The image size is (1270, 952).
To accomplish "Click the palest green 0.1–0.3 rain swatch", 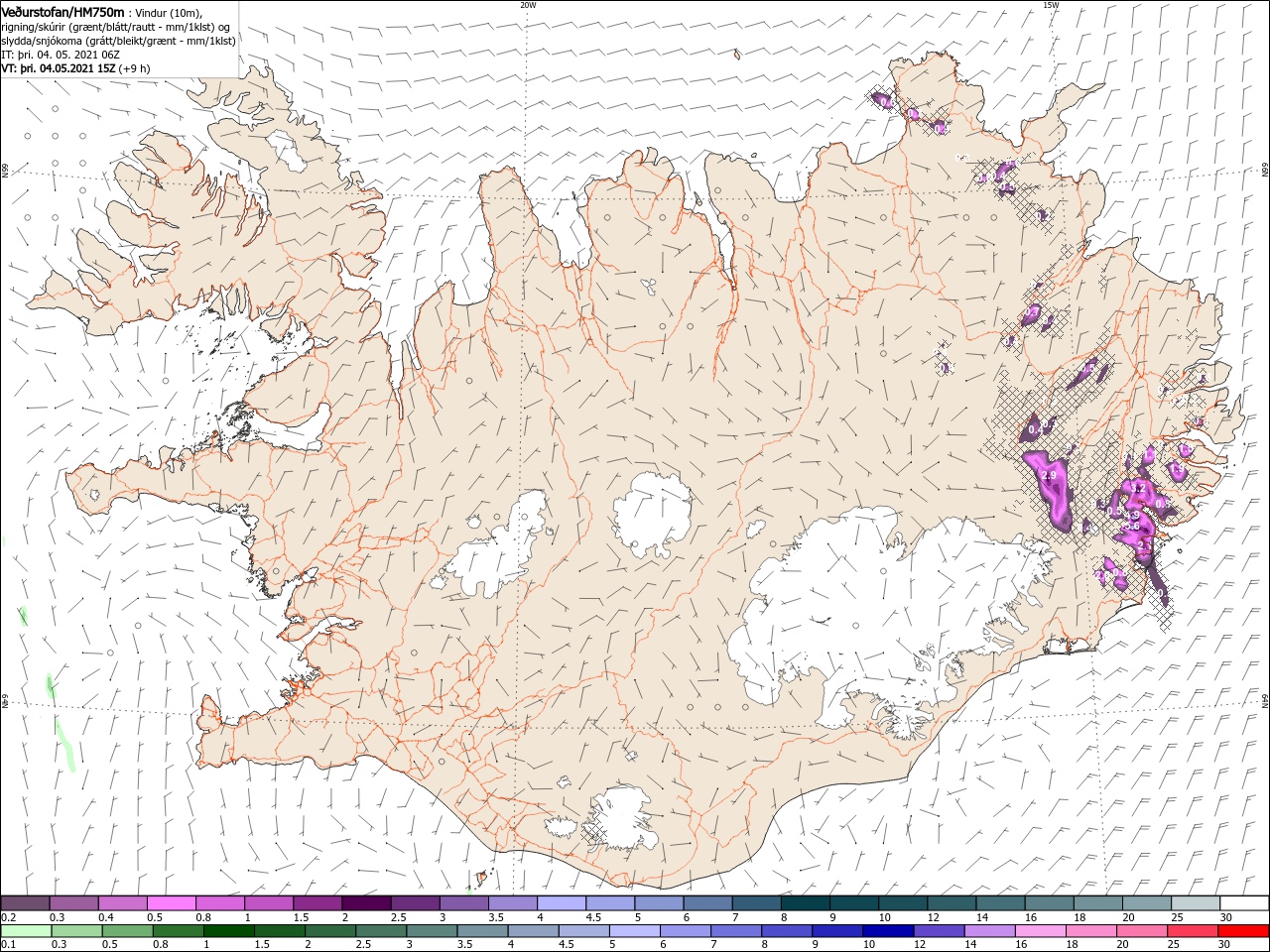I will pos(26,931).
